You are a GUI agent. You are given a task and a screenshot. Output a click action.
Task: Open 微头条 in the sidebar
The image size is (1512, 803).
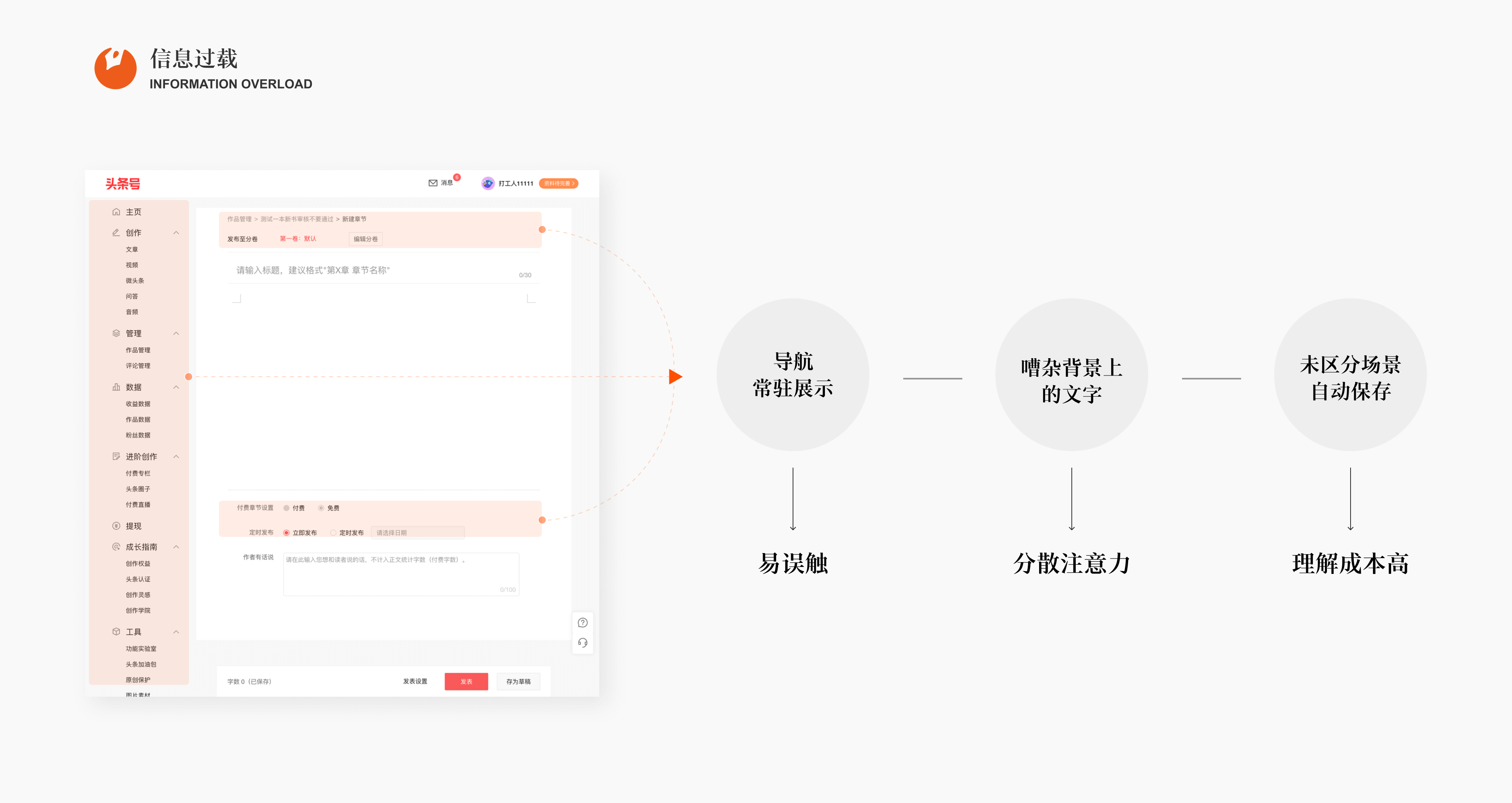pyautogui.click(x=134, y=281)
